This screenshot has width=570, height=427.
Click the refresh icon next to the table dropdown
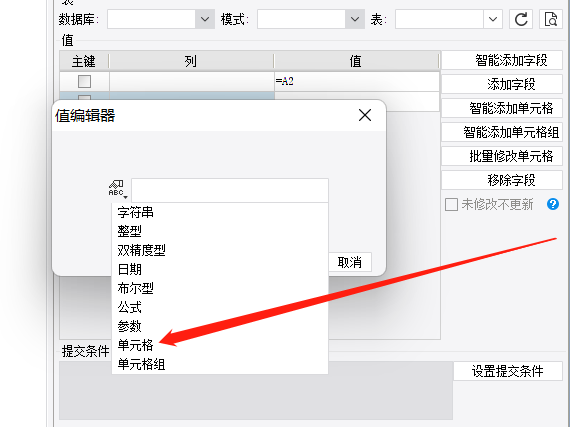point(521,19)
